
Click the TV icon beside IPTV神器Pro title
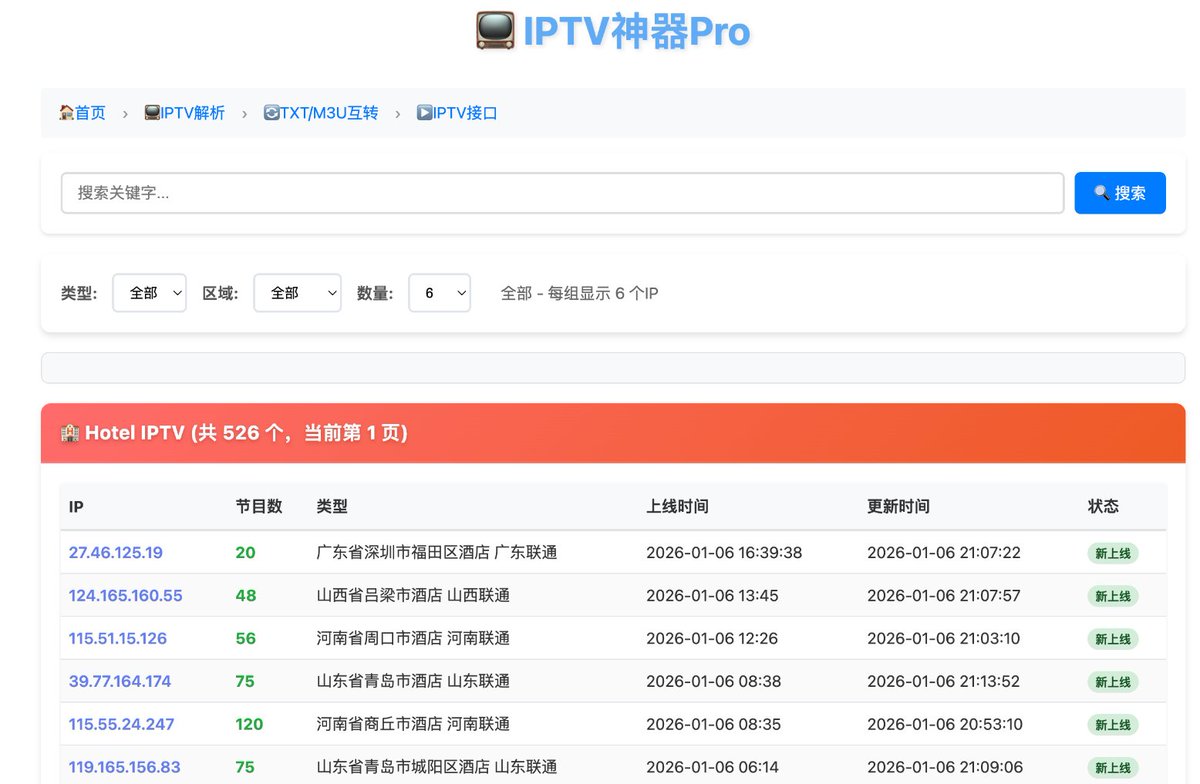495,31
